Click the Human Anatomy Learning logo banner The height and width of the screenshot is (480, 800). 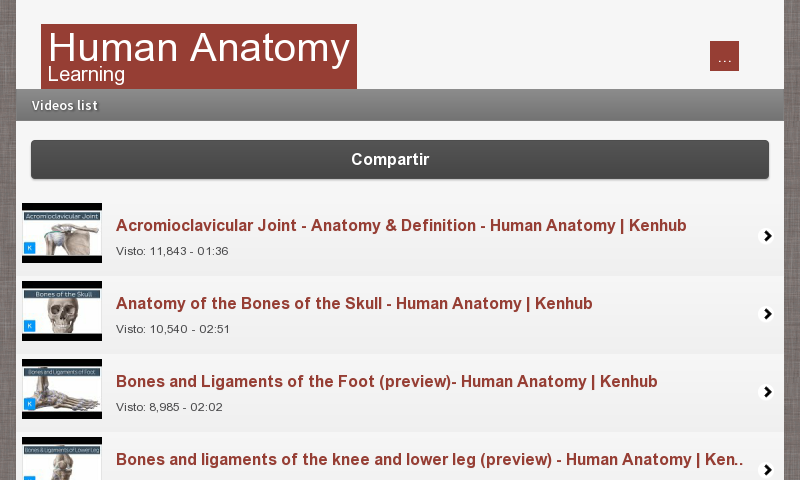[198, 56]
